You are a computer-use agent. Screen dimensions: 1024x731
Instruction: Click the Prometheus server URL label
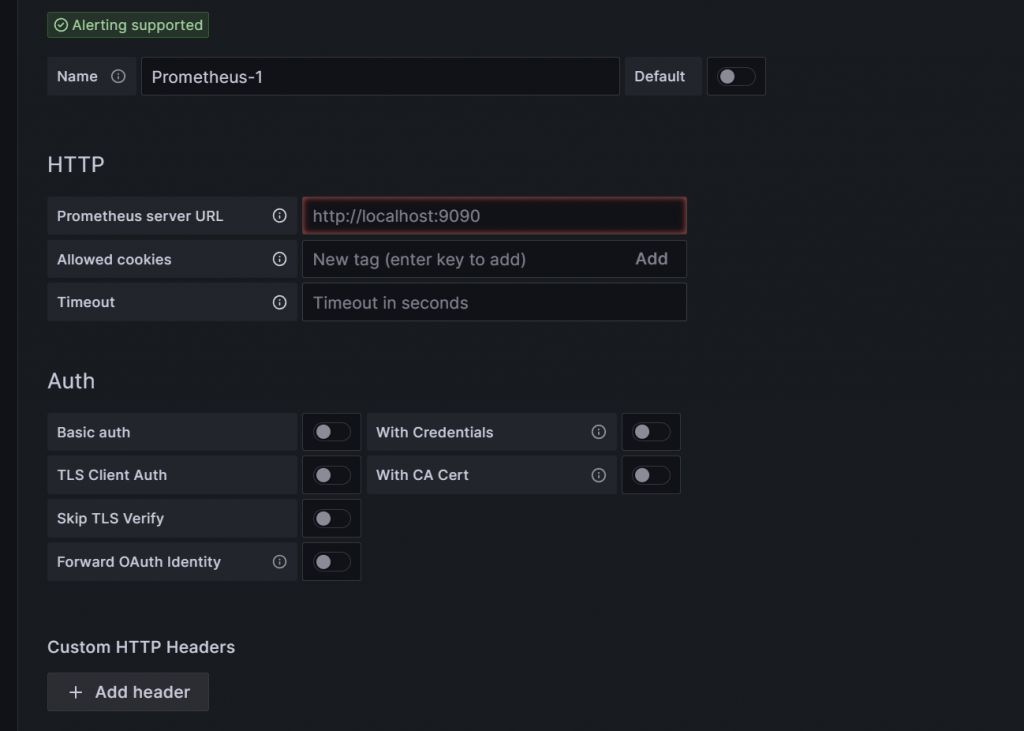(x=140, y=216)
